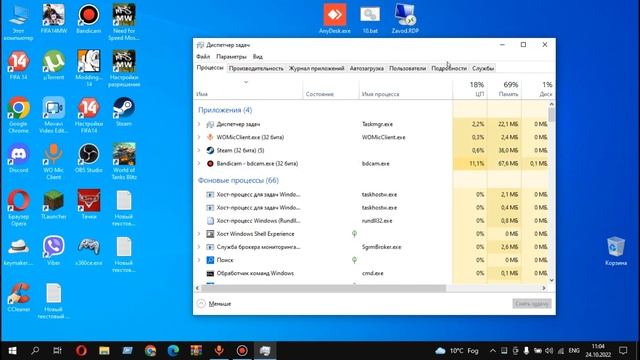
Task: Select the Recycle Bin (Корзина) icon
Action: (616, 251)
